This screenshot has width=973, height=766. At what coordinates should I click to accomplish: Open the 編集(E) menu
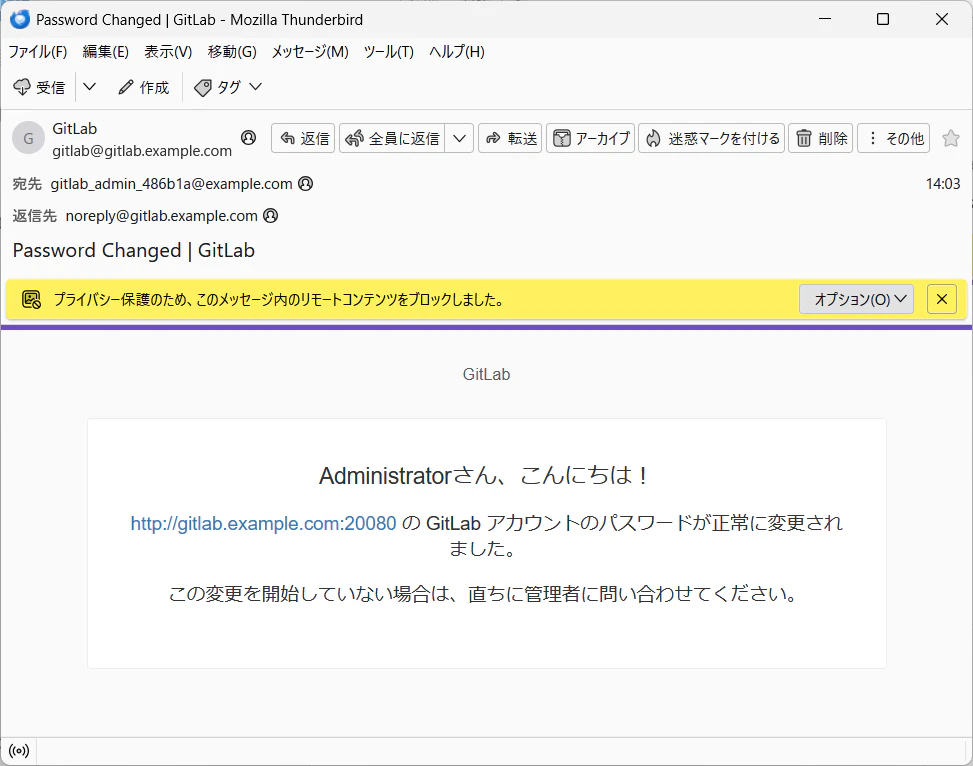click(105, 52)
